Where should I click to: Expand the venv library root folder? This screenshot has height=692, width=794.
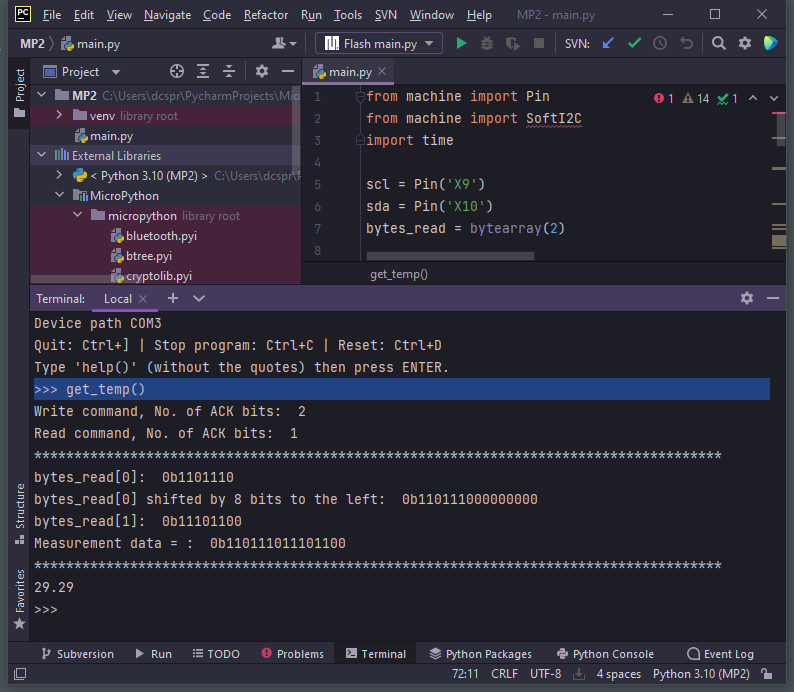60,116
